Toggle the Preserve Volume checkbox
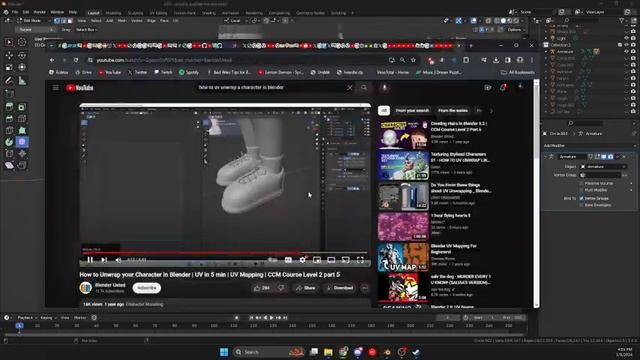 pos(581,183)
